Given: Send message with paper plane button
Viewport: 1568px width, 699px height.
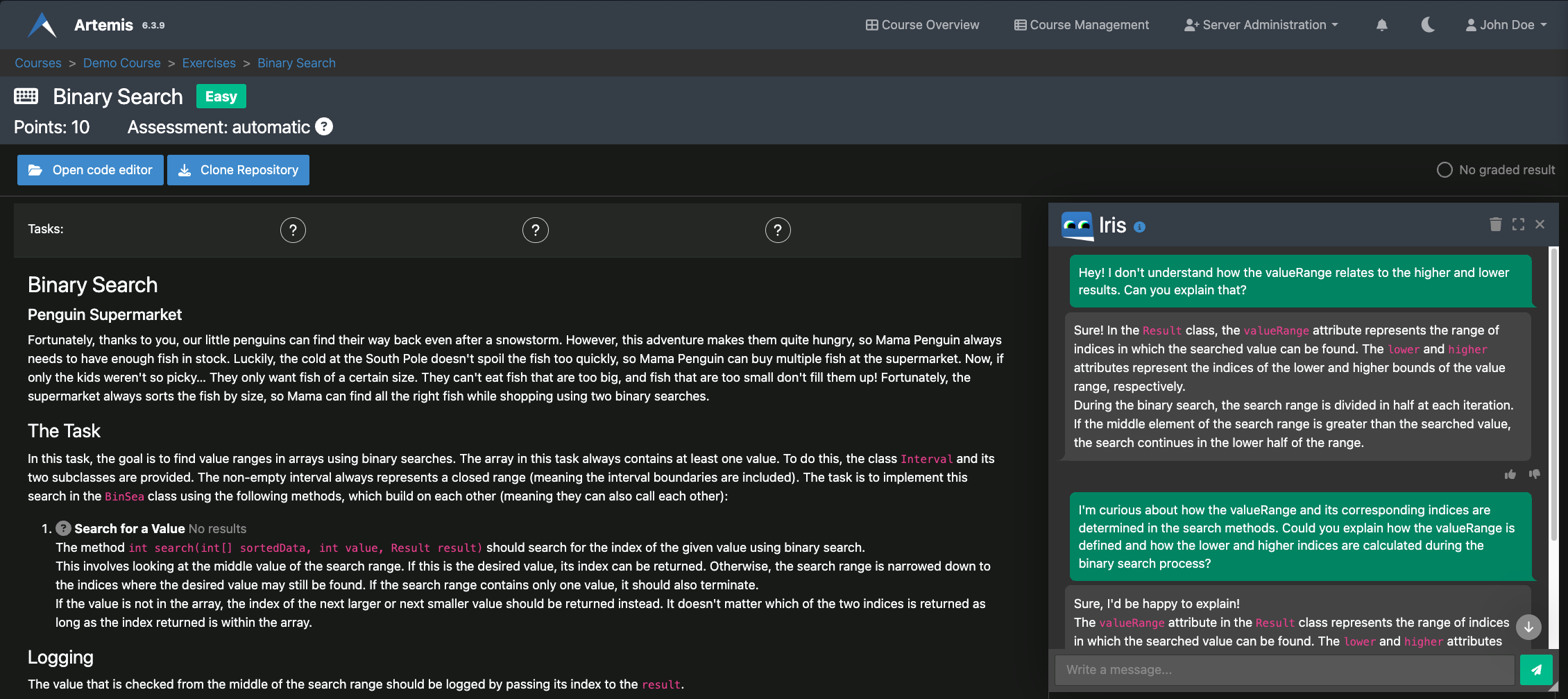Looking at the screenshot, I should tap(1536, 670).
